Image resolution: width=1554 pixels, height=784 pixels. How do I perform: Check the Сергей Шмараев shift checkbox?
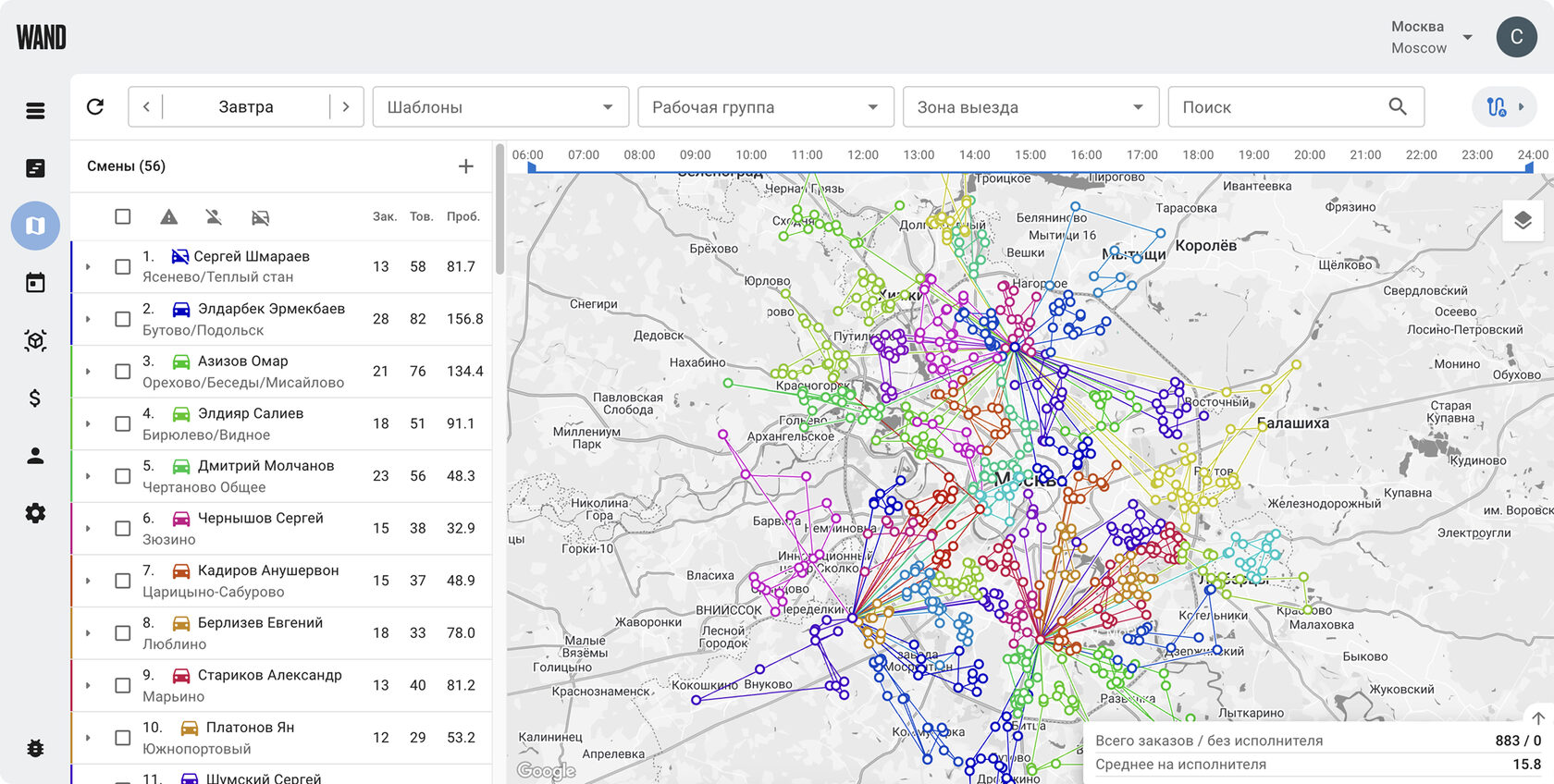122,266
